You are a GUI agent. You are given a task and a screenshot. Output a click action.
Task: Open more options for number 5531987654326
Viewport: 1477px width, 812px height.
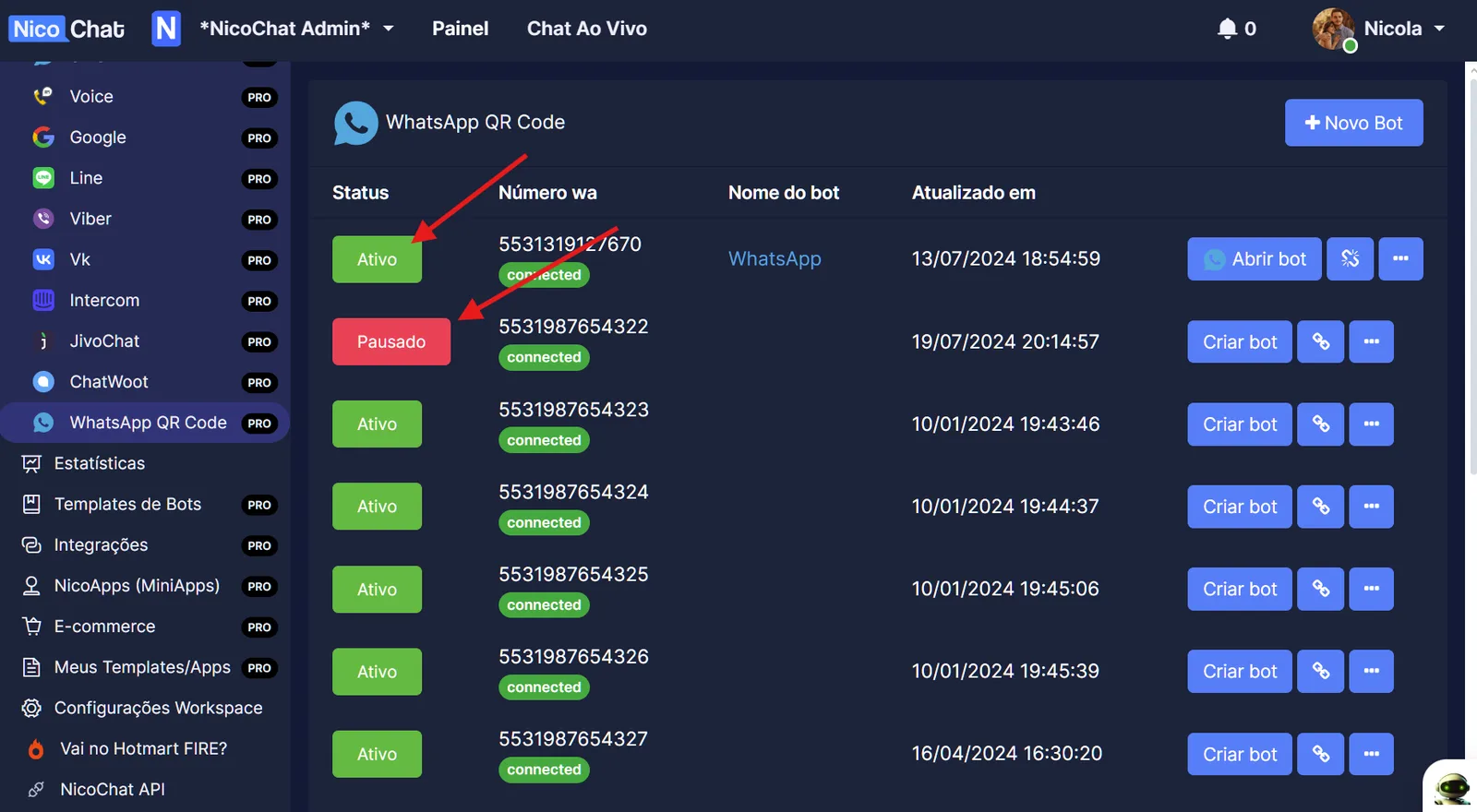(x=1371, y=672)
